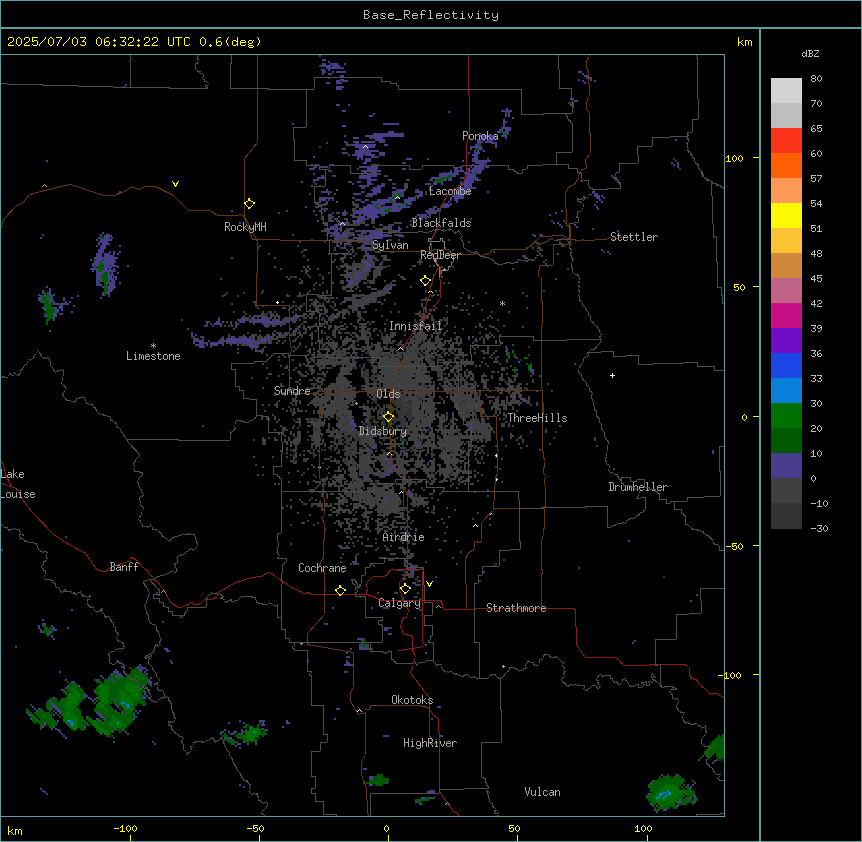Select the yellow diamond marker below Cochrane
Screen dimensions: 862x842
(x=340, y=590)
